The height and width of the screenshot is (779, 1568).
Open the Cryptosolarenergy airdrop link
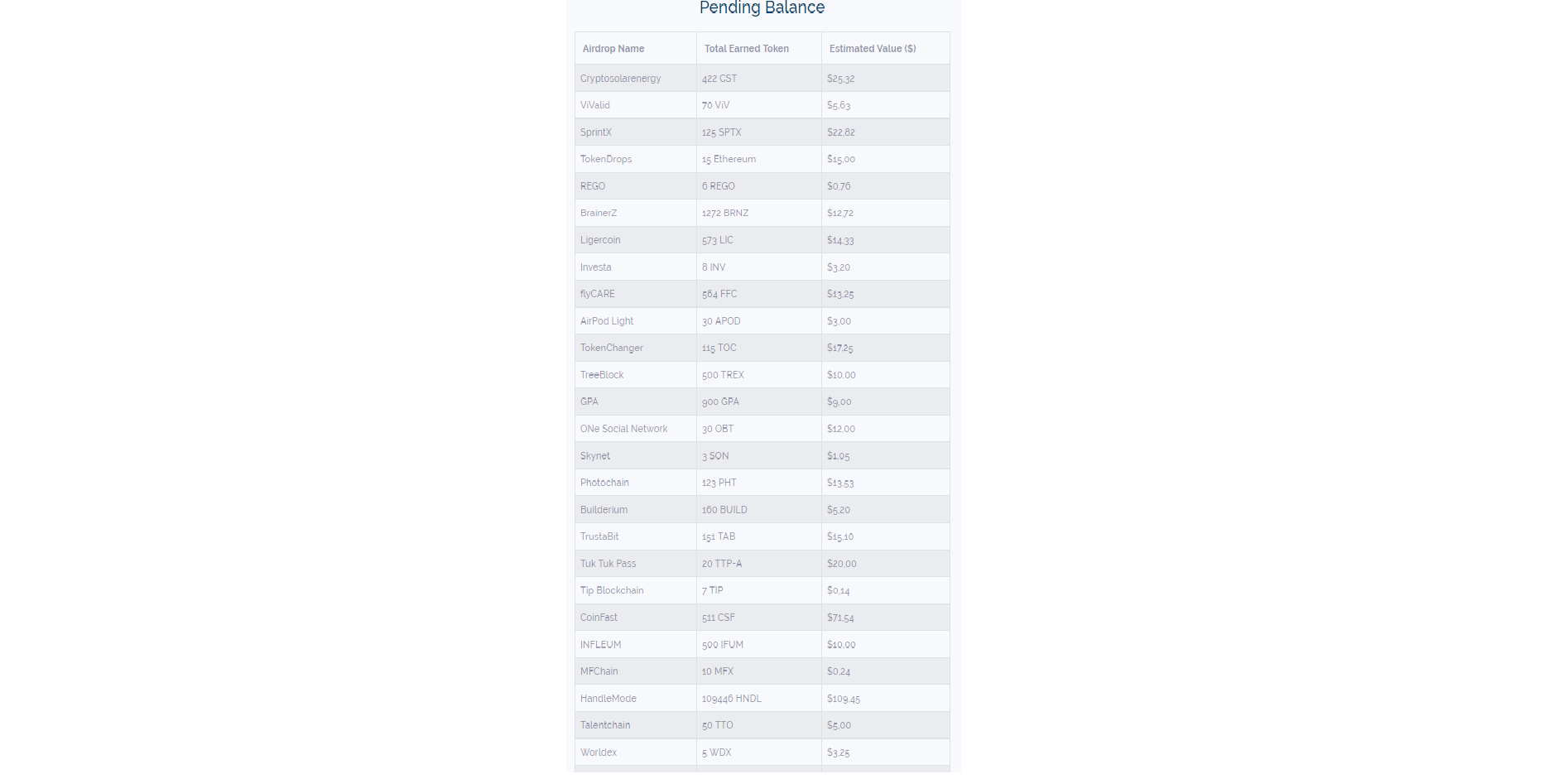tap(620, 79)
